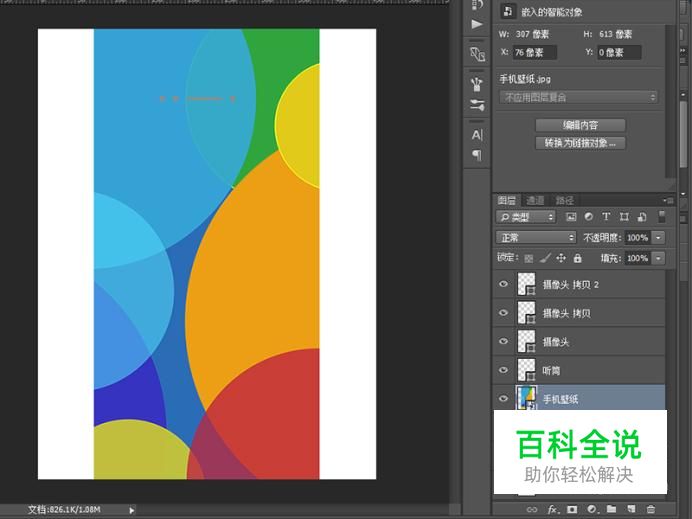Image resolution: width=692 pixels, height=519 pixels.
Task: Create new fill or adjustment layer
Action: click(x=592, y=509)
